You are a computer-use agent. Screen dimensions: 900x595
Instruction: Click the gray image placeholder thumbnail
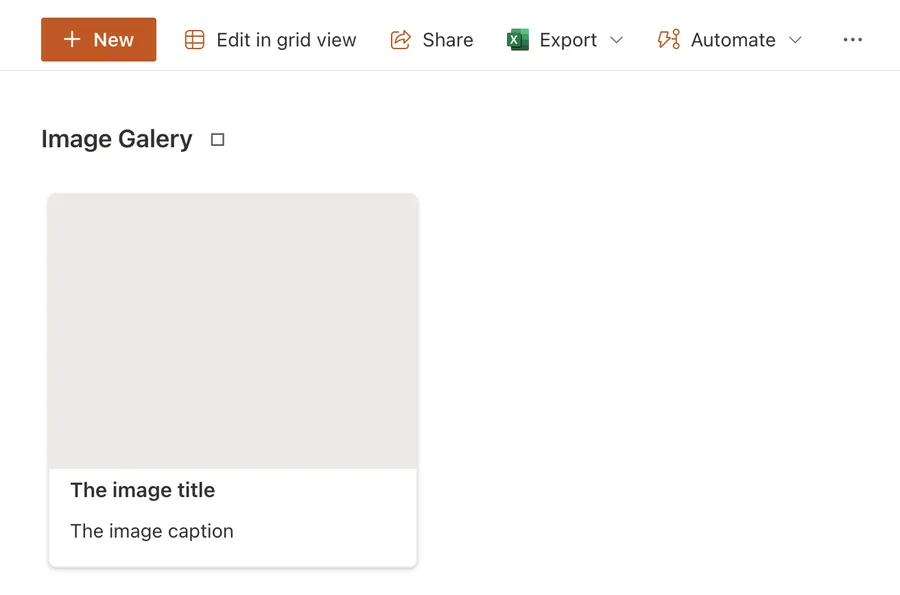[232, 330]
